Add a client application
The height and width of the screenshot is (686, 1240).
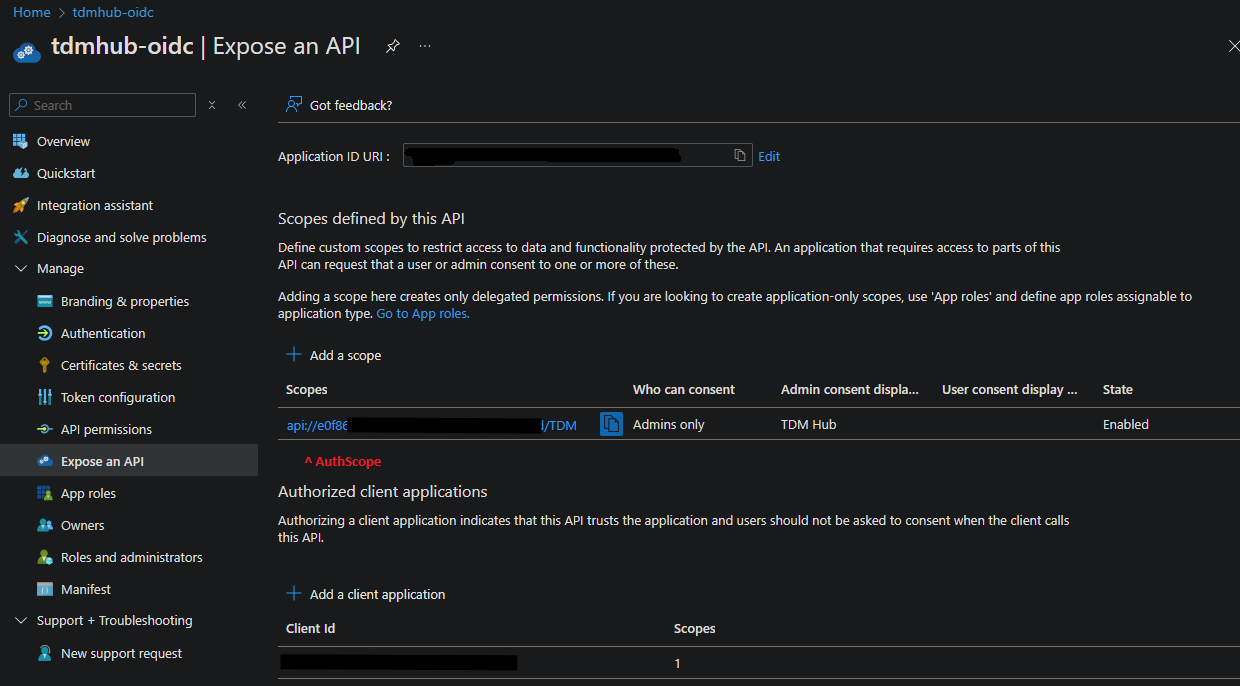coord(376,594)
